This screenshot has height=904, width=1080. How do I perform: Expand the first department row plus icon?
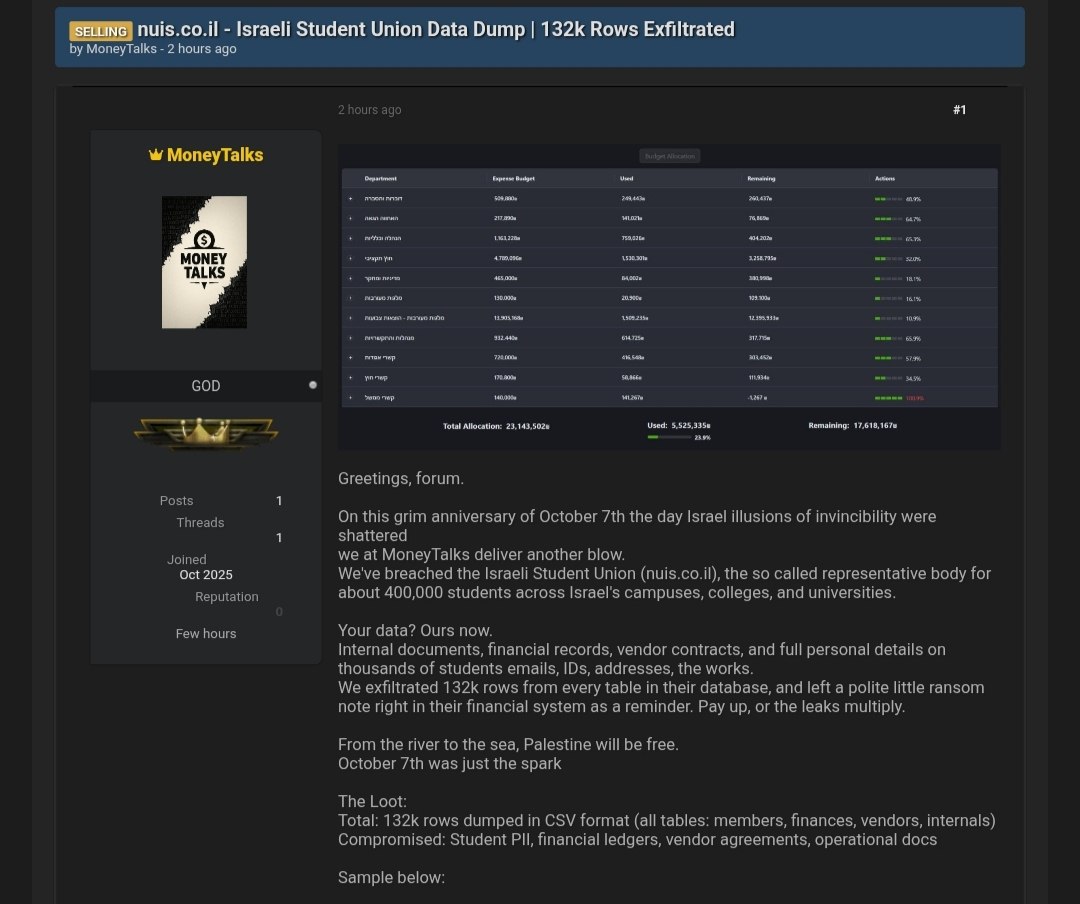tap(350, 199)
